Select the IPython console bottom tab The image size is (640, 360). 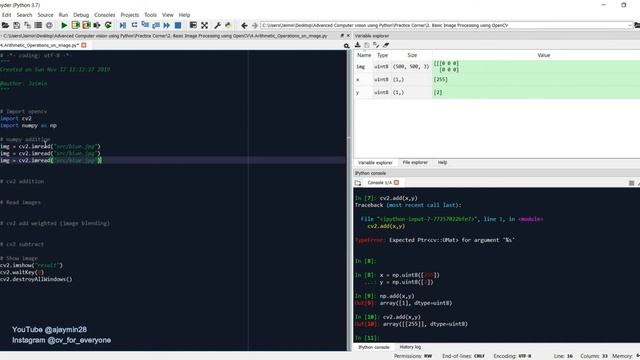pyautogui.click(x=373, y=347)
